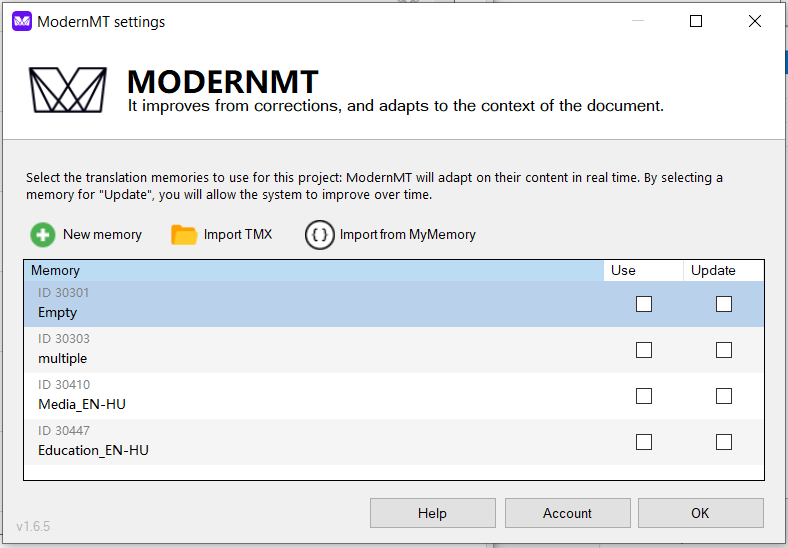Click the Memory column header
Screen dimensions: 788x548
click(x=300, y=270)
